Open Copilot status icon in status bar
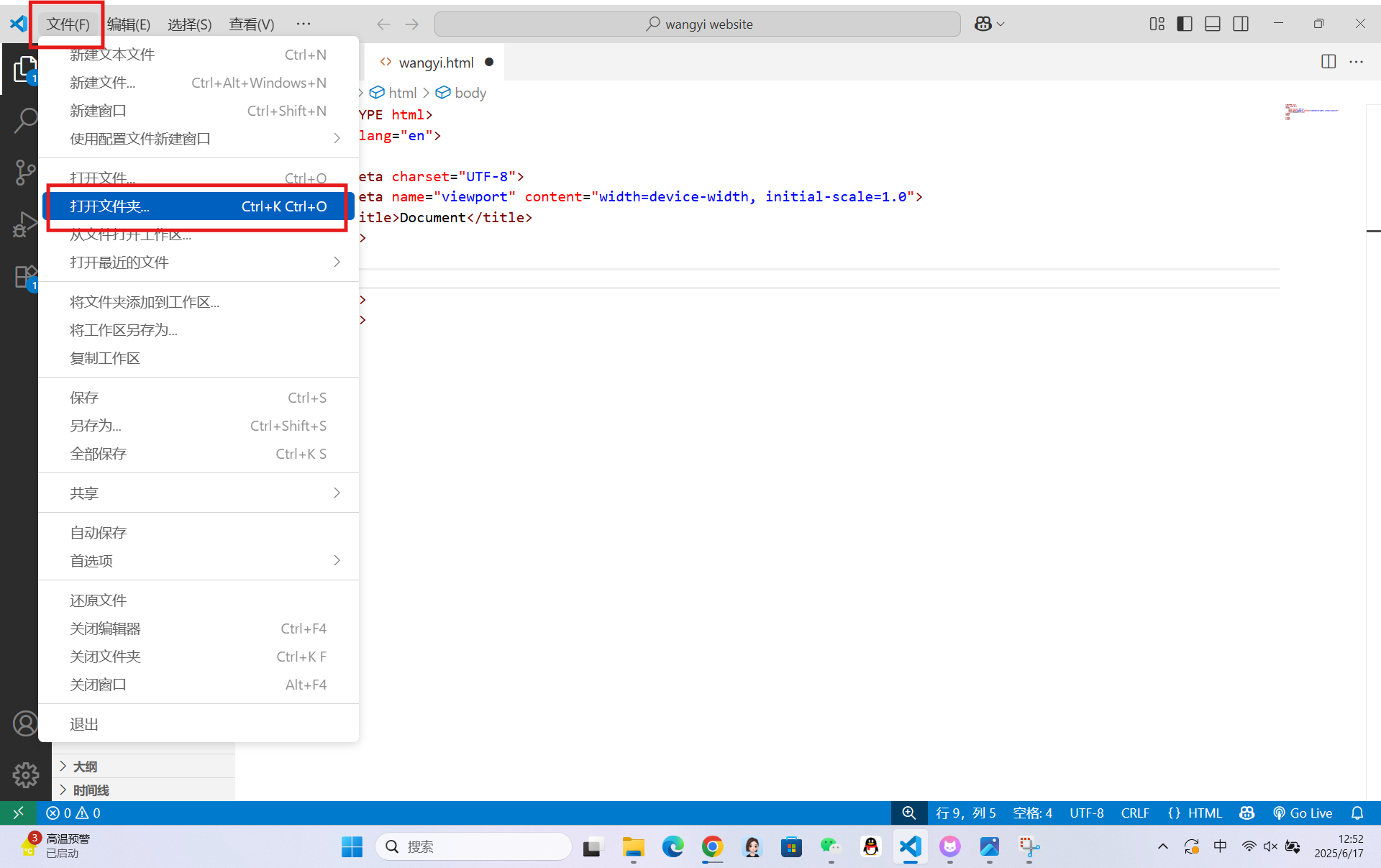1381x868 pixels. click(x=1246, y=813)
